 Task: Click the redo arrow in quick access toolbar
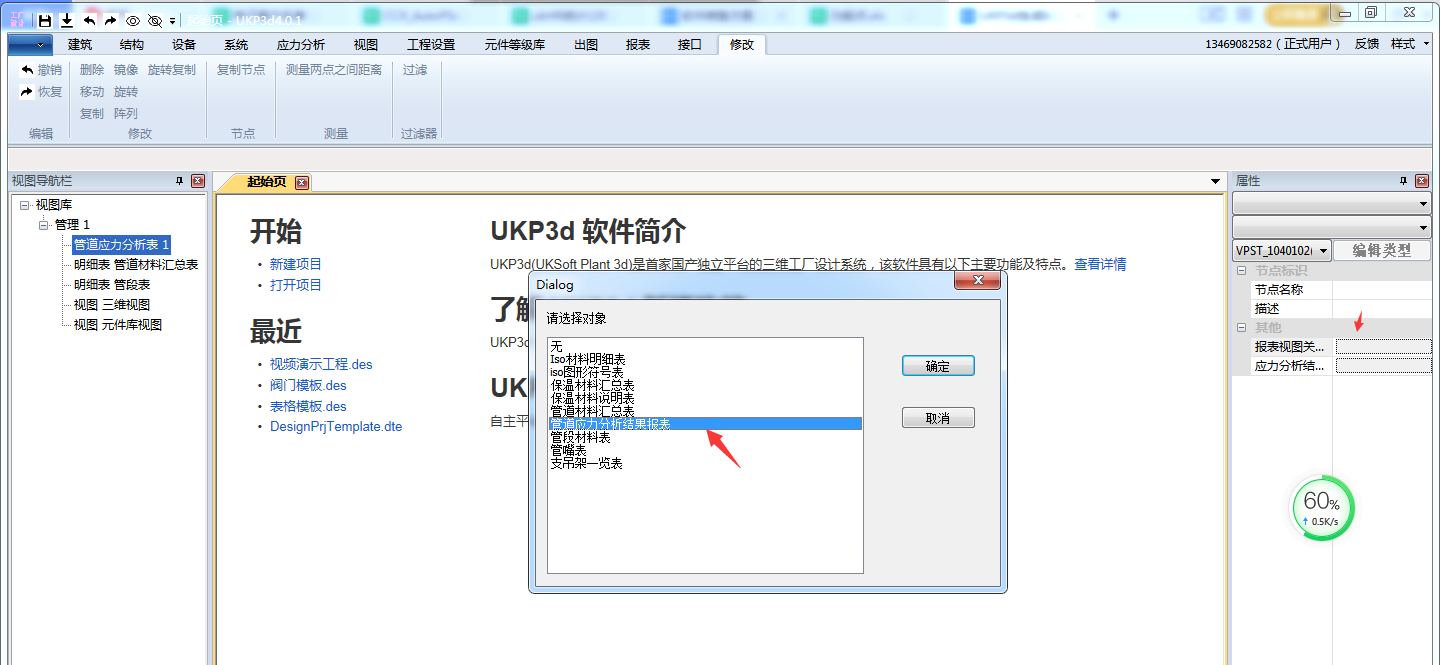pyautogui.click(x=110, y=20)
